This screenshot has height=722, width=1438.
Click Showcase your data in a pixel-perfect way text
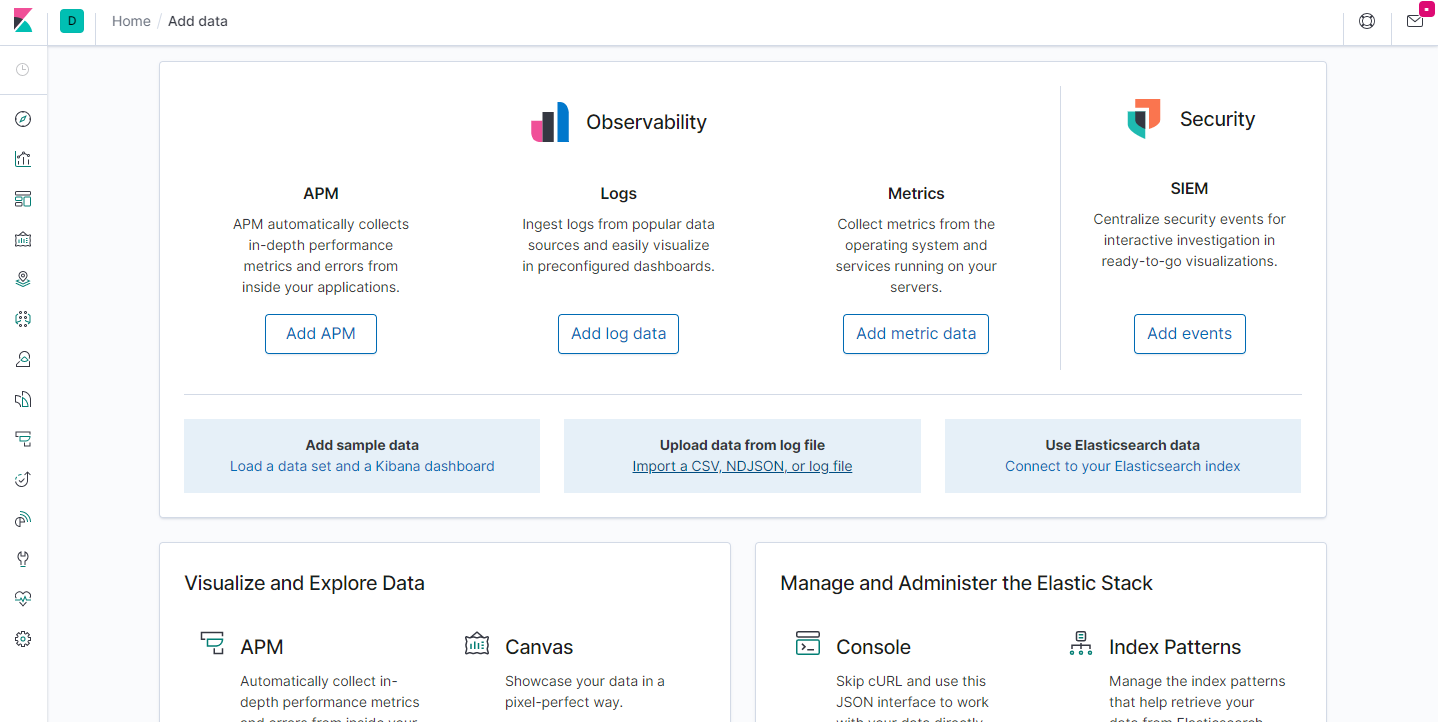585,692
